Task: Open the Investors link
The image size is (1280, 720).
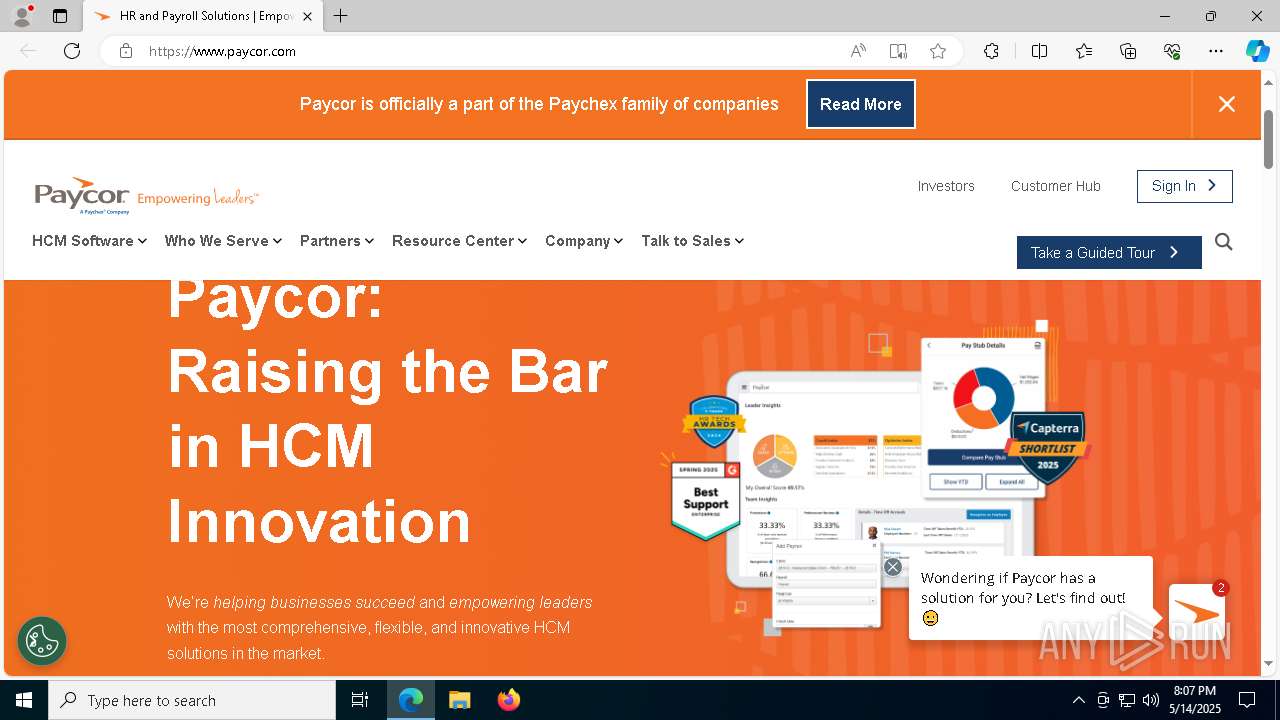Action: [946, 186]
